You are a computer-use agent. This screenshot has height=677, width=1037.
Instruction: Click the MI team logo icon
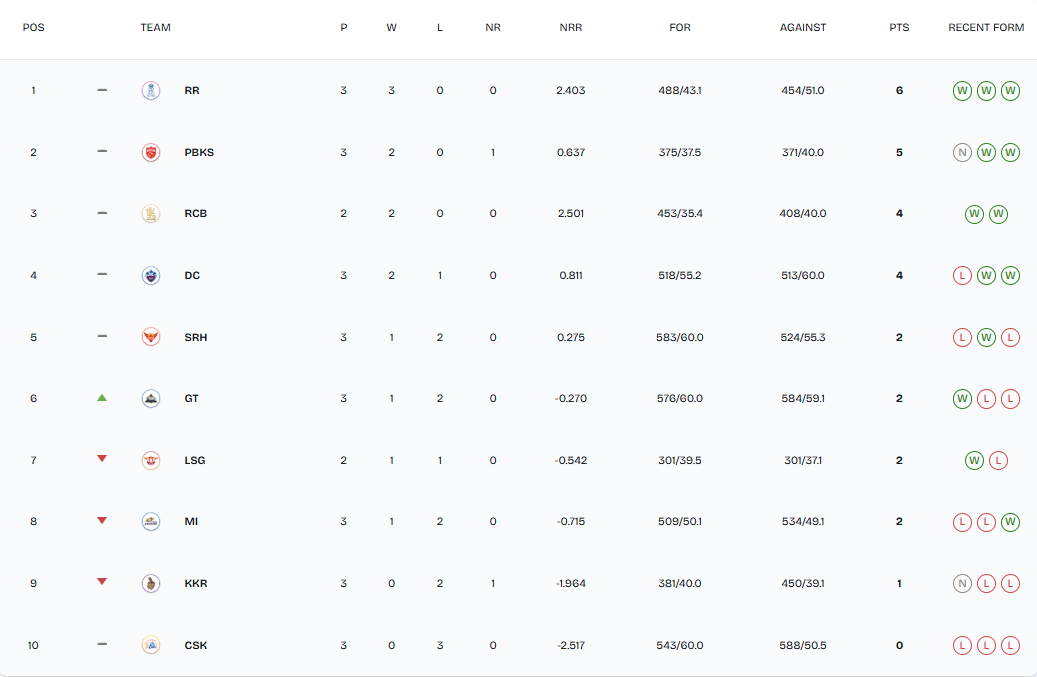pos(151,522)
